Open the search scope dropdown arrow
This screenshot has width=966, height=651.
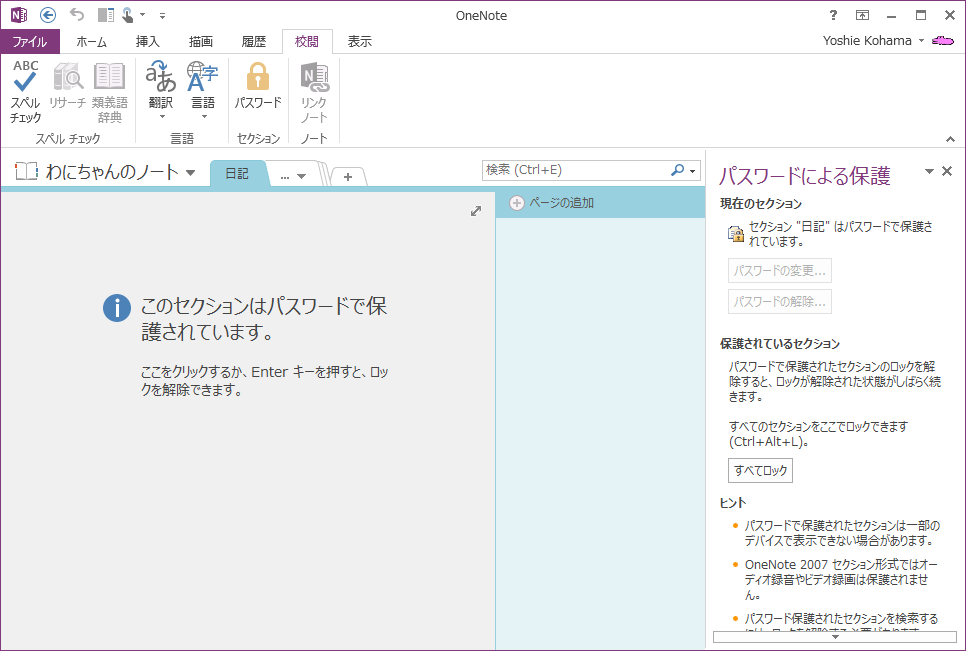pos(694,171)
